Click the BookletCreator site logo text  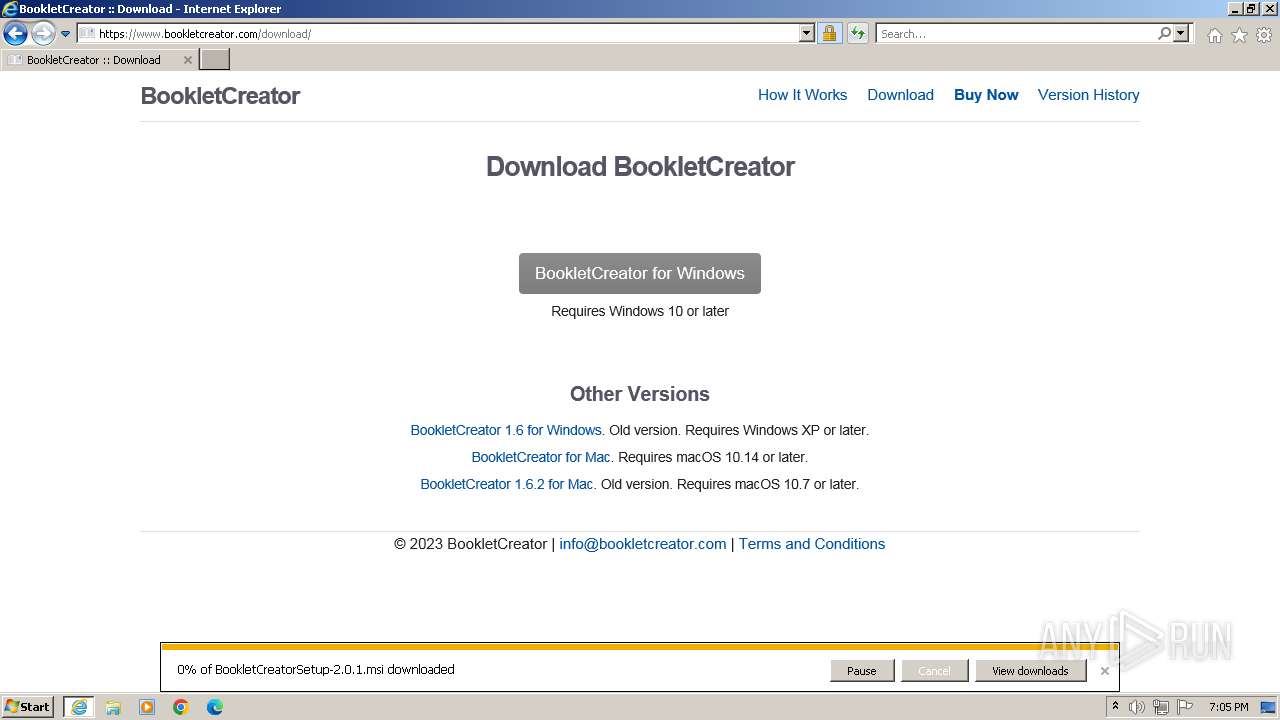click(x=220, y=96)
